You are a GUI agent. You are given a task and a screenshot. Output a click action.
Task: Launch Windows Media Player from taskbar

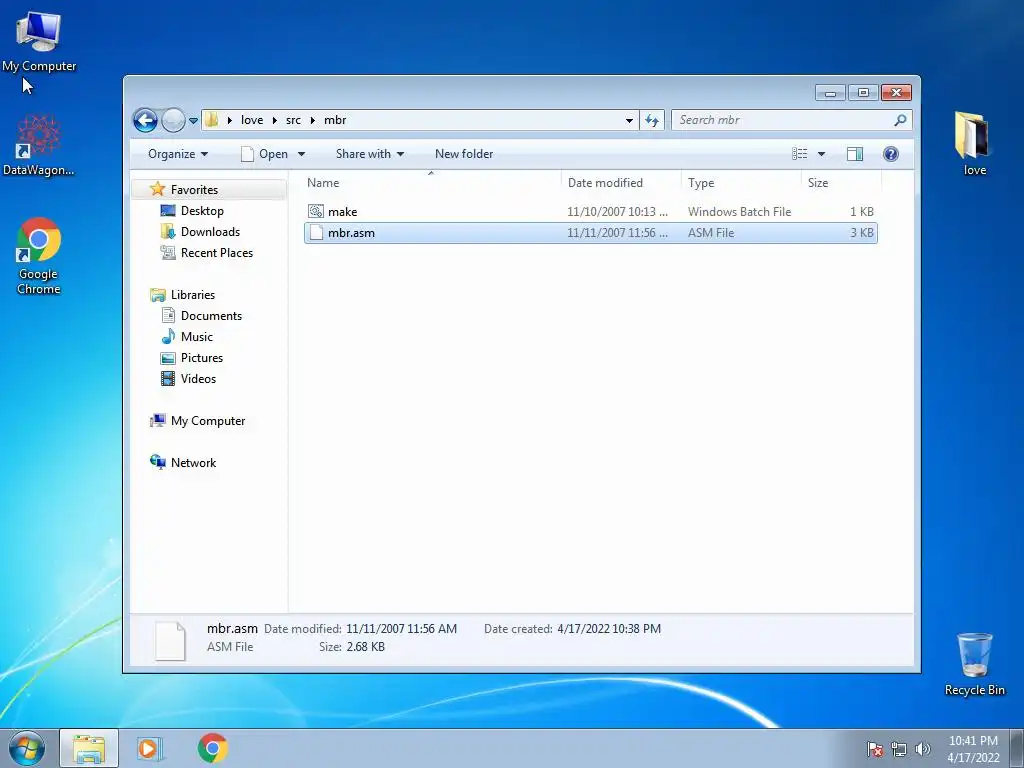[x=149, y=748]
